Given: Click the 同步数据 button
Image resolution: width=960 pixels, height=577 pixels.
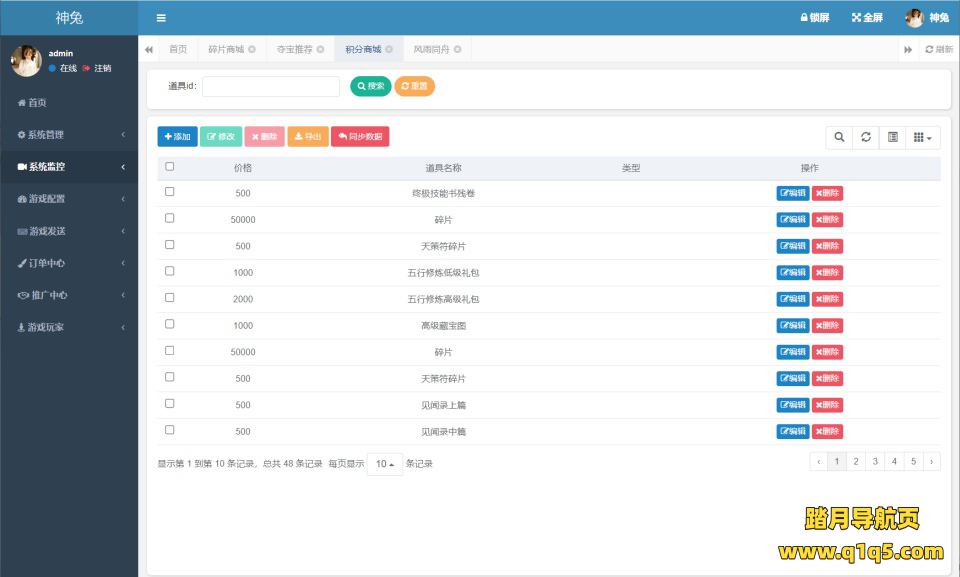Looking at the screenshot, I should [359, 137].
